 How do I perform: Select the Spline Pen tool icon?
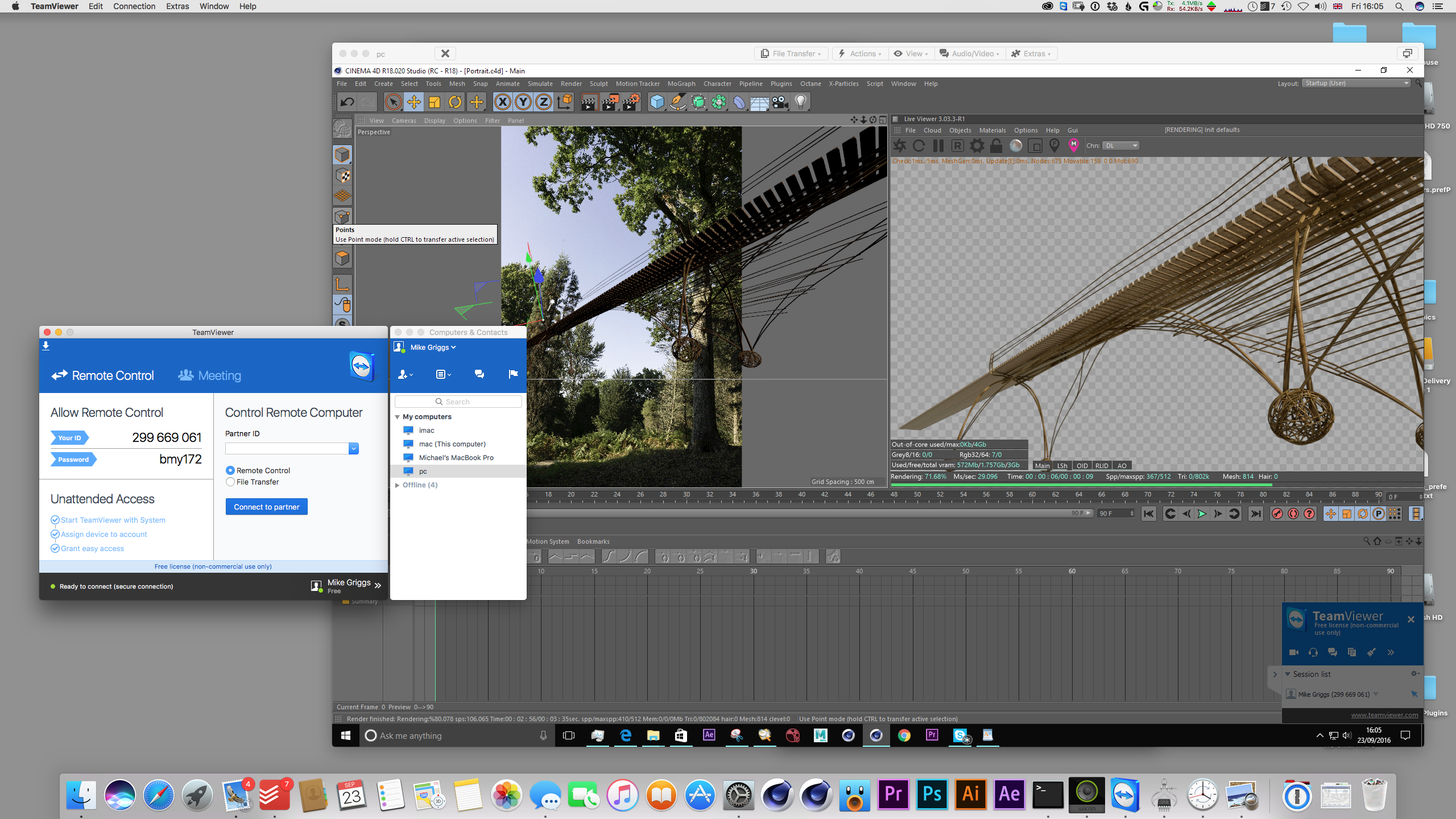point(677,102)
